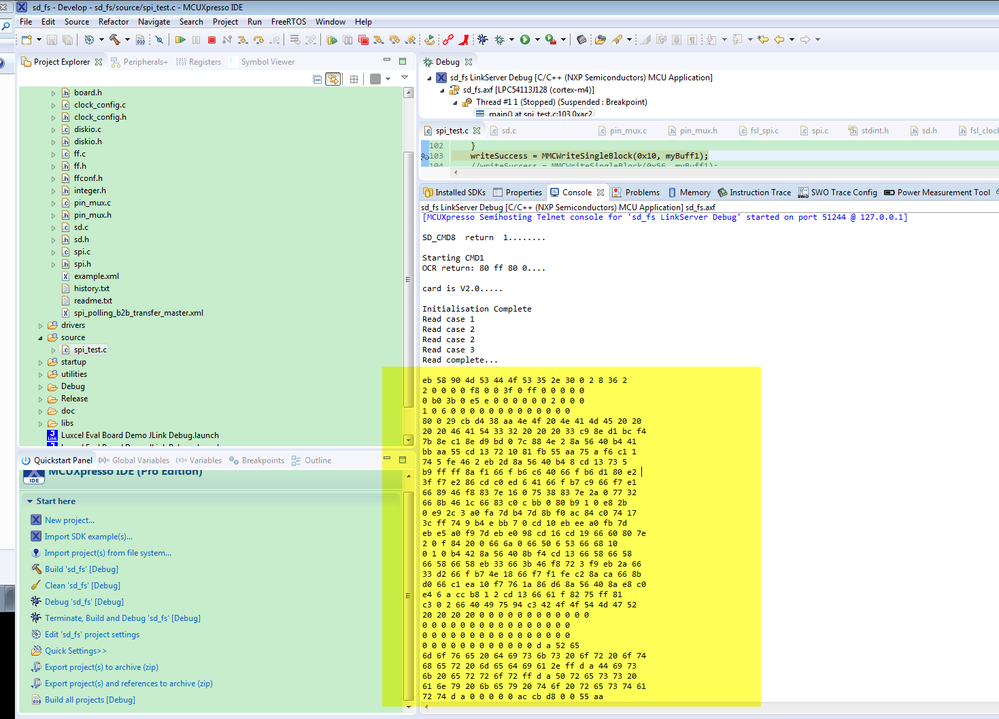This screenshot has height=719, width=999.
Task: Click the Open Element folder icon
Action: click(600, 39)
